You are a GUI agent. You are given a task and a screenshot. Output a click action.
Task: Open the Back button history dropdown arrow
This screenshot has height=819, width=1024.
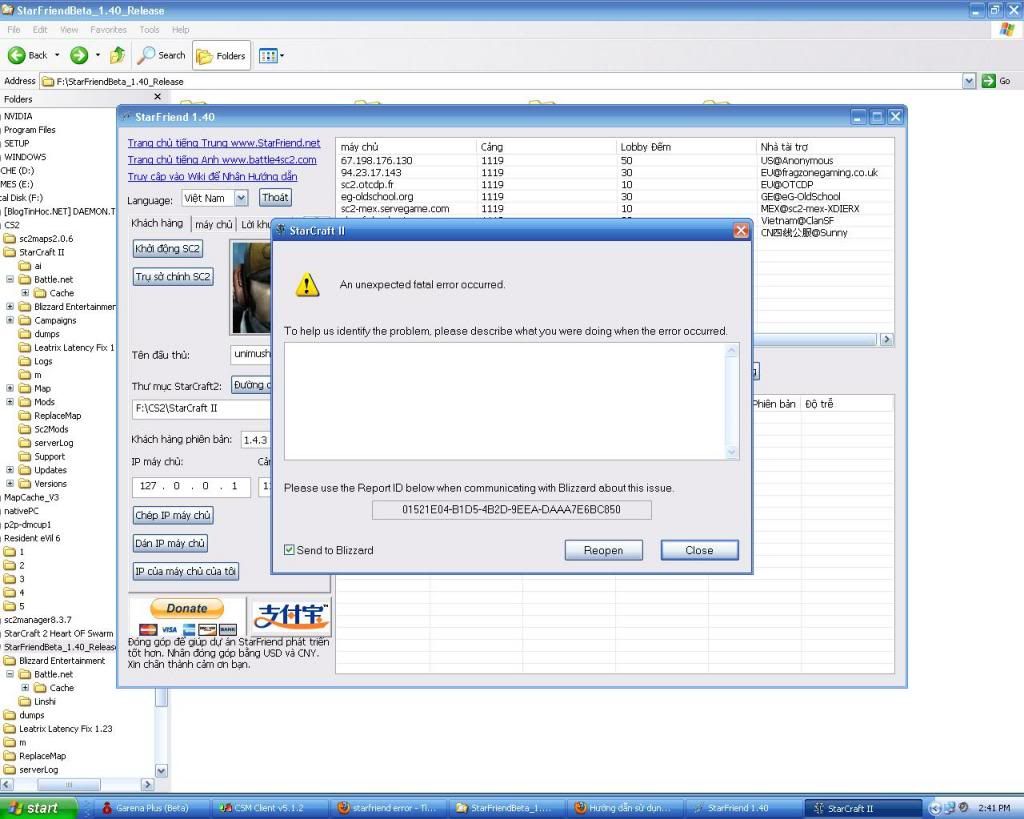(57, 56)
